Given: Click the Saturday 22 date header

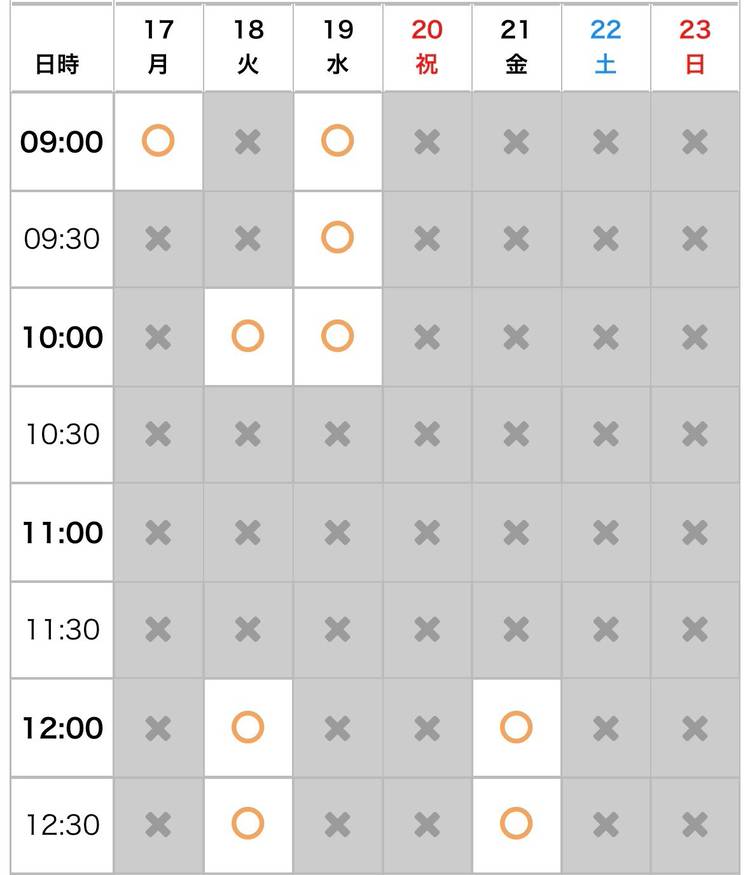Looking at the screenshot, I should (x=605, y=47).
